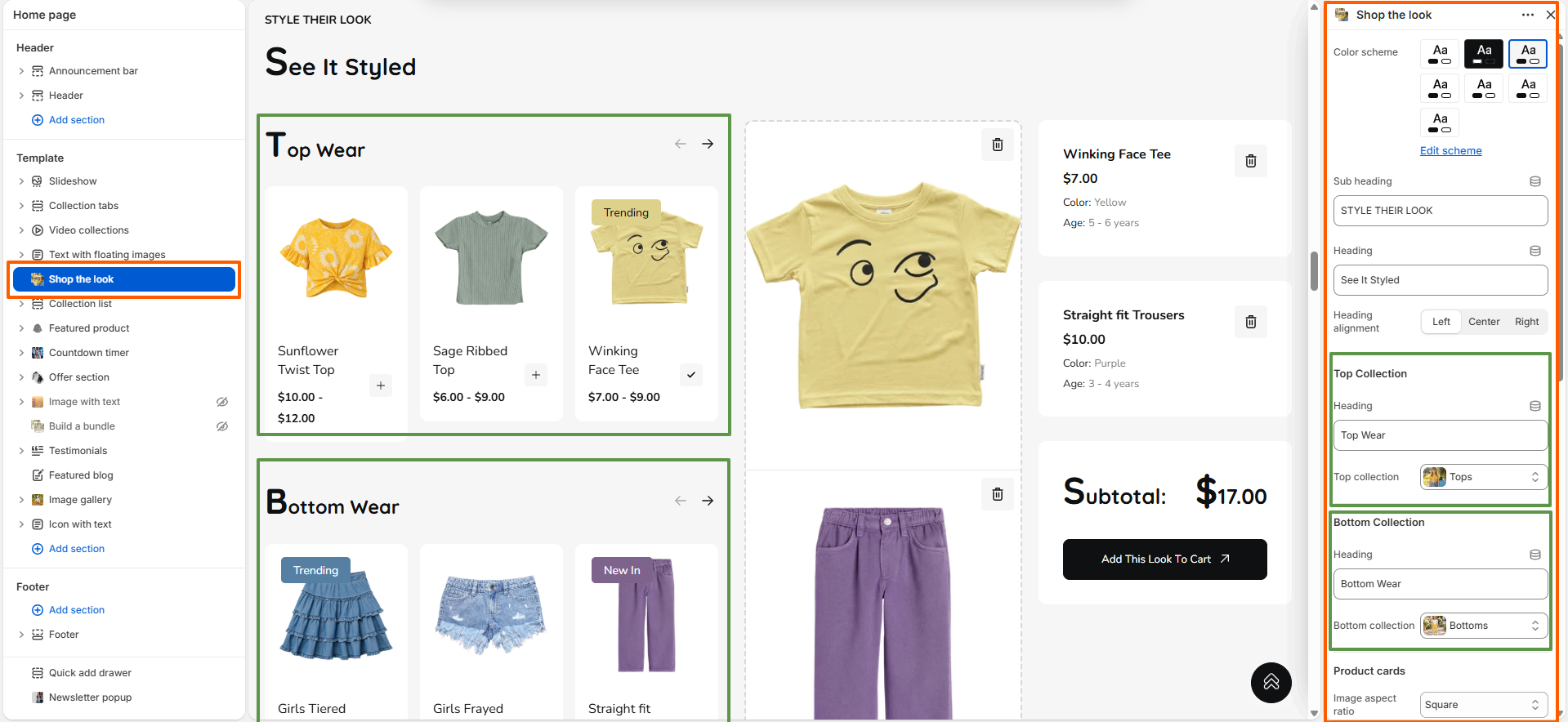
Task: Click the Sunflower Twist Top product image
Action: [336, 257]
